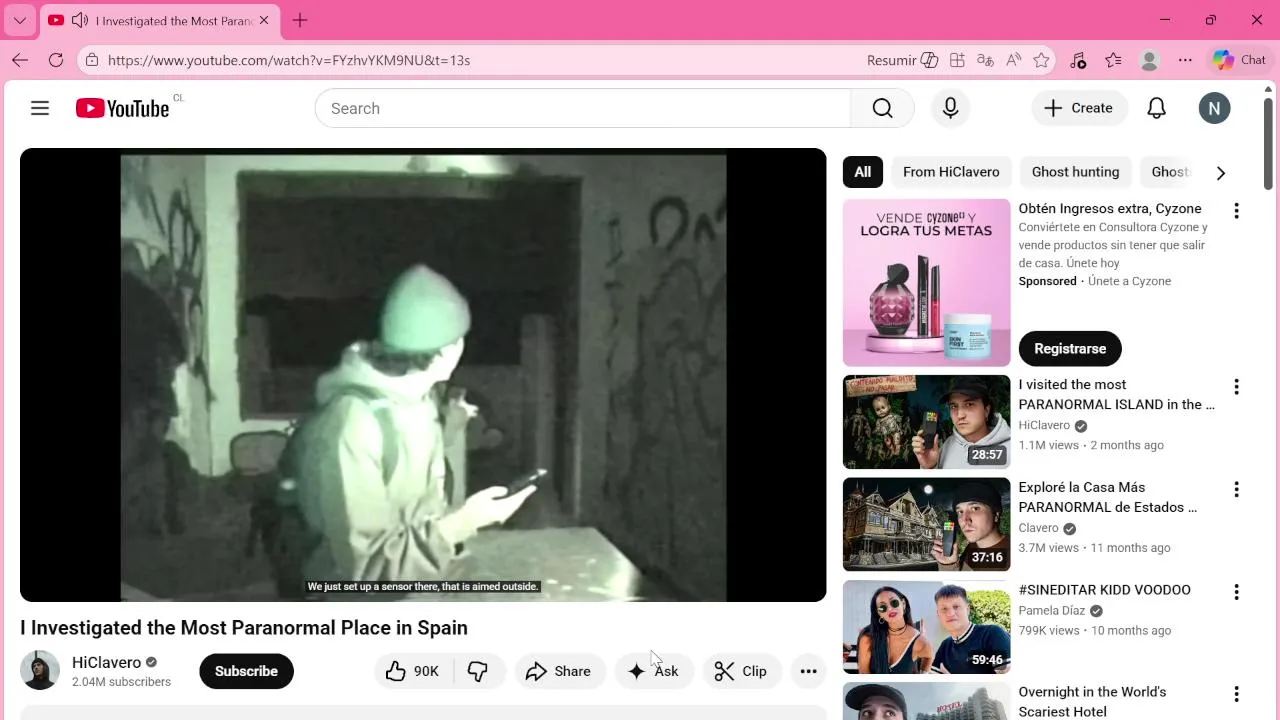Select the All filter chip
This screenshot has width=1280, height=720.
(862, 172)
